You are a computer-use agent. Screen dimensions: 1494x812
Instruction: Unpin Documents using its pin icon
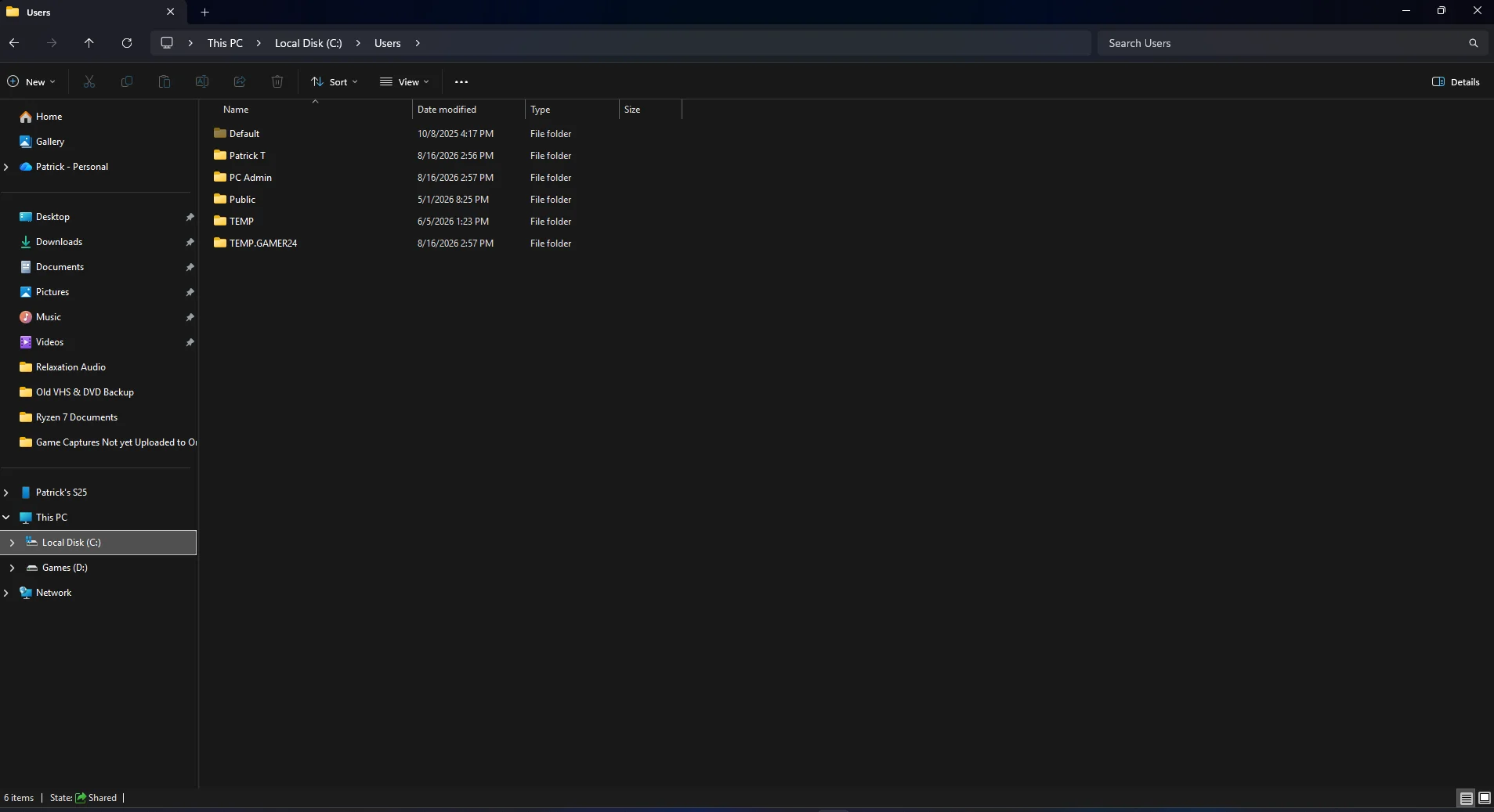tap(190, 267)
